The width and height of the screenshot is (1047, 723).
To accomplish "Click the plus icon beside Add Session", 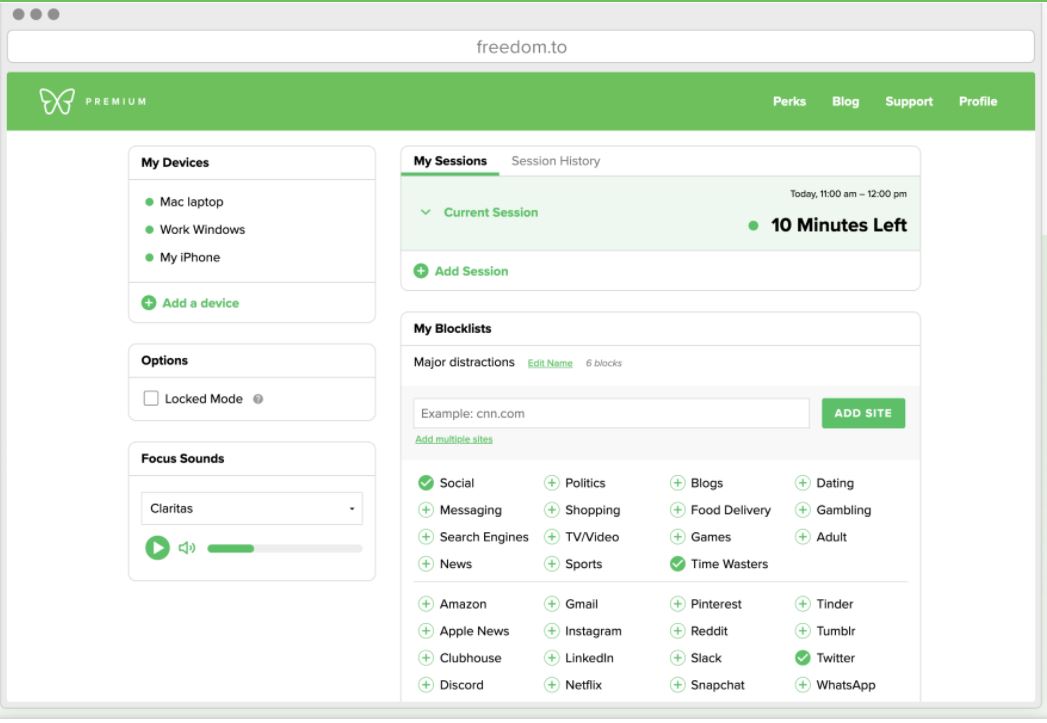I will (x=421, y=271).
